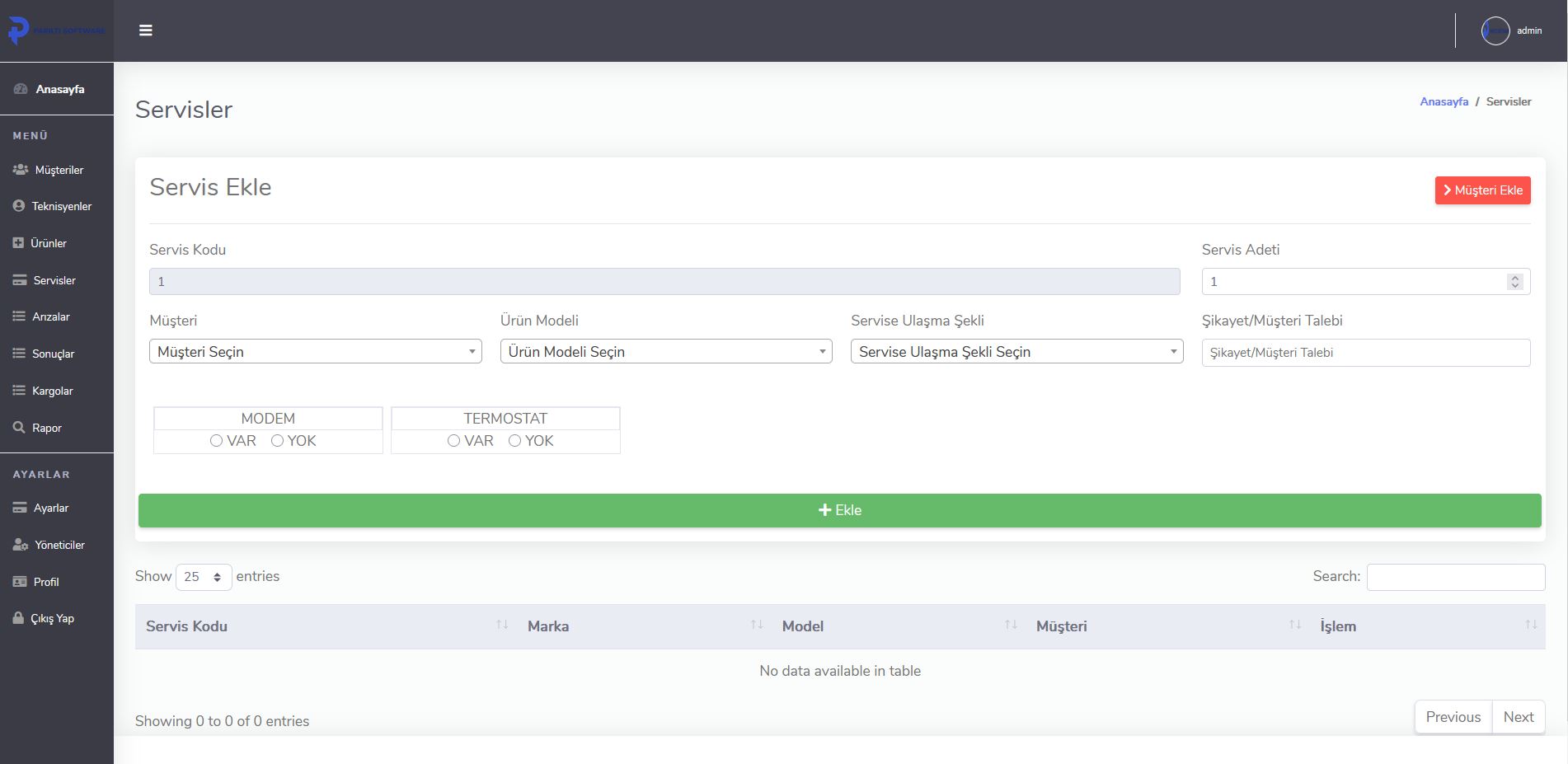Open Arızalar in the sidebar menu

pos(50,316)
